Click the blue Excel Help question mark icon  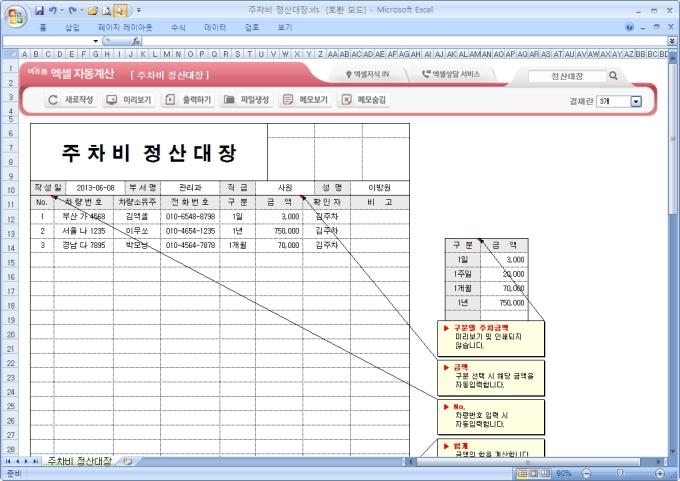pos(629,27)
